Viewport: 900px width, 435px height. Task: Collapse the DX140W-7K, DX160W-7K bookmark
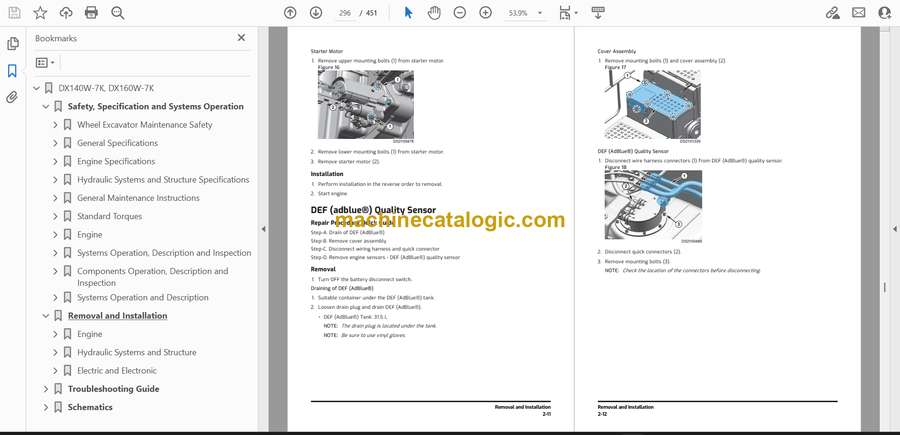pyautogui.click(x=37, y=88)
